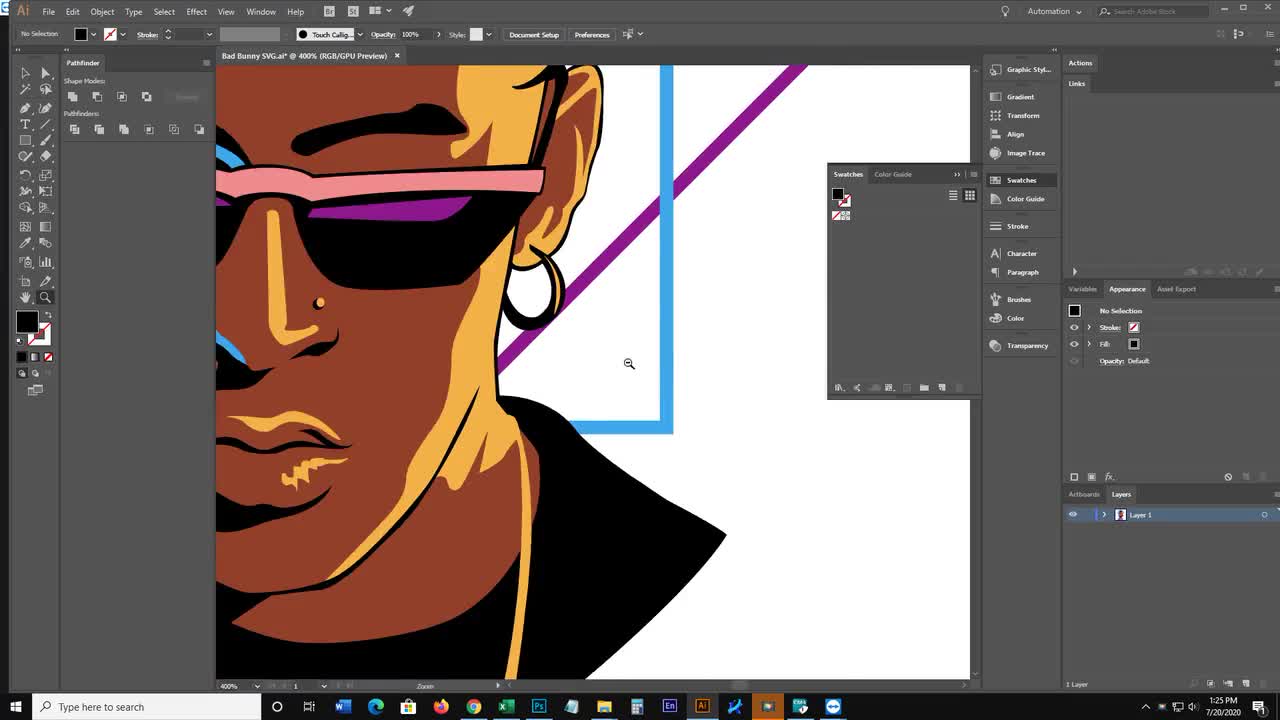
Task: Open Brushes panel from dock
Action: pos(1011,299)
